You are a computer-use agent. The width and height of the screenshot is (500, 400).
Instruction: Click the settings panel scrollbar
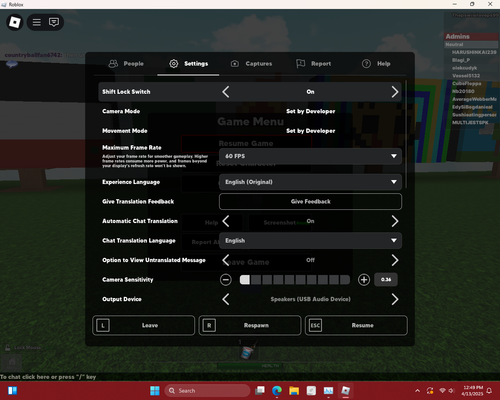pos(406,134)
